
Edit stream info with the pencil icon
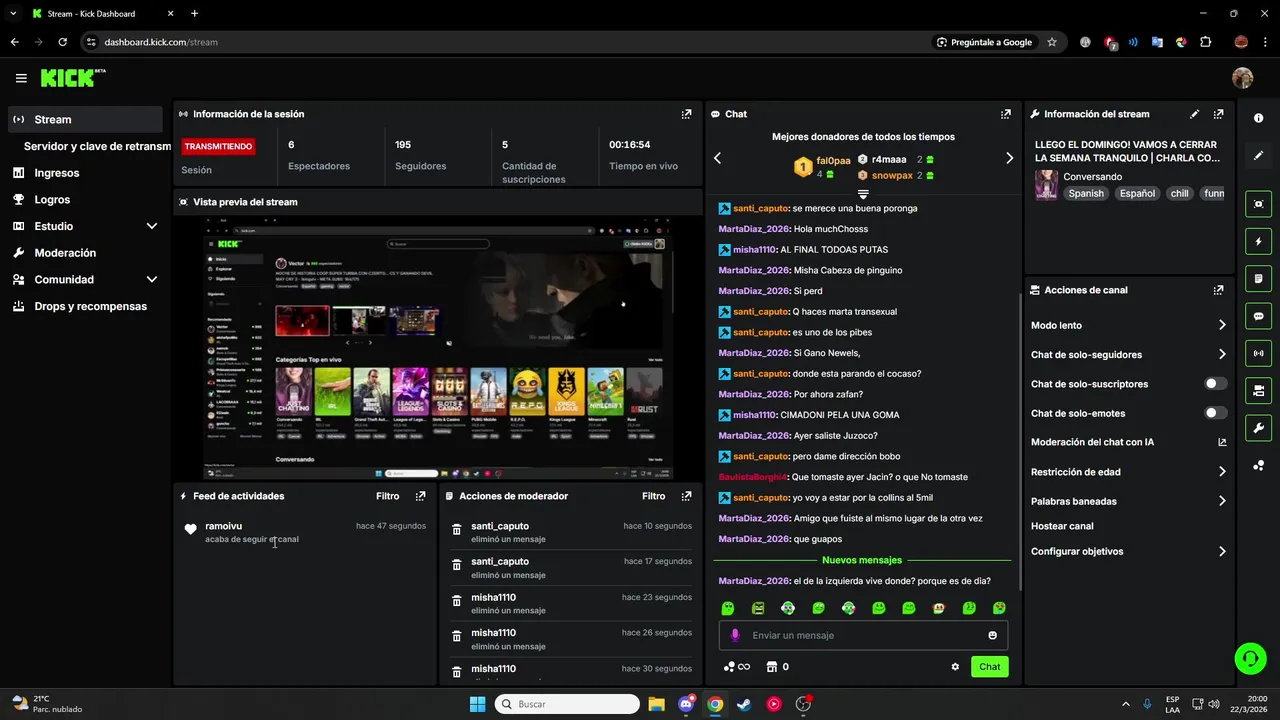(1195, 114)
